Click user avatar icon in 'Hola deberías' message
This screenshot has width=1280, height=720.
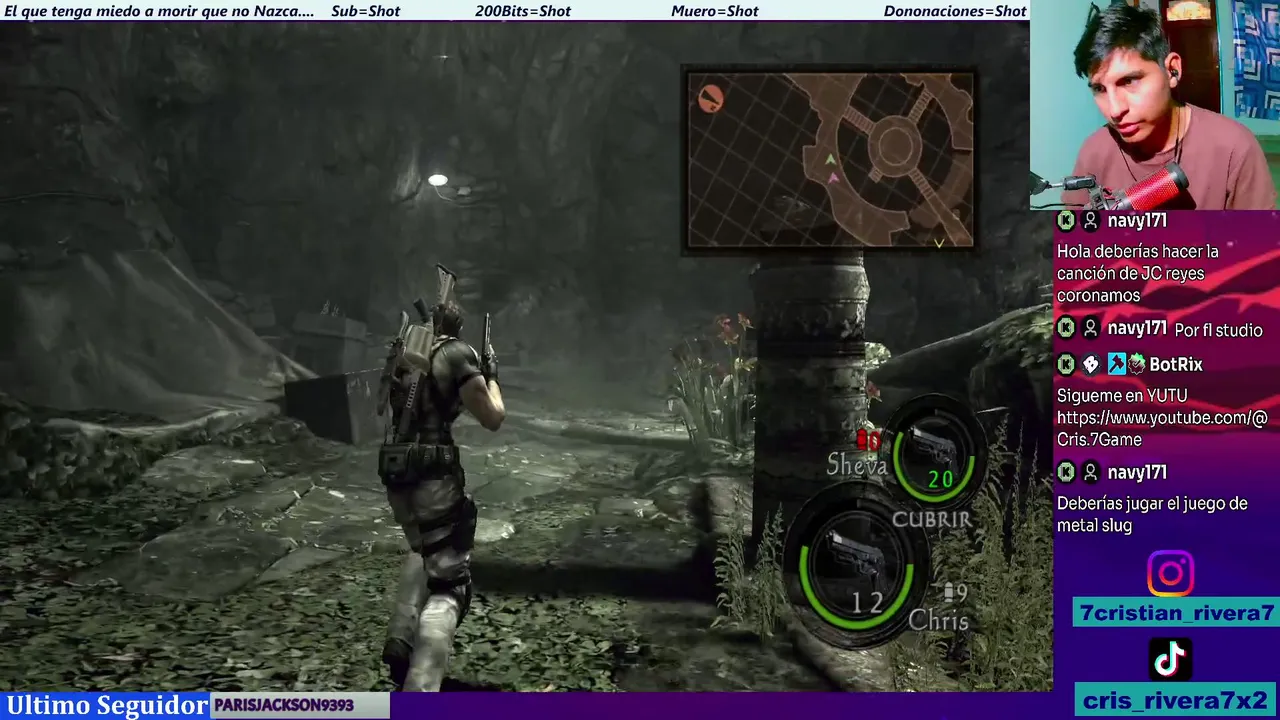pyautogui.click(x=1091, y=221)
